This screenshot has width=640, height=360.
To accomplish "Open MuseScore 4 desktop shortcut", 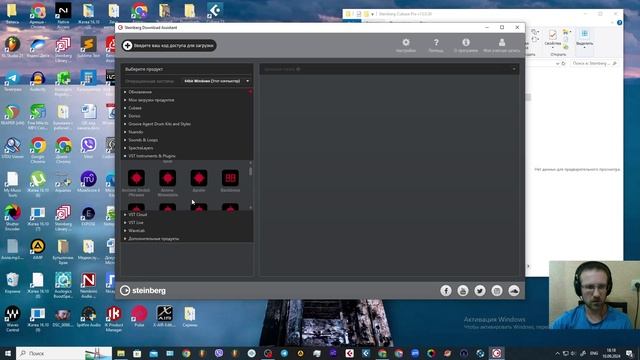I will (88, 181).
